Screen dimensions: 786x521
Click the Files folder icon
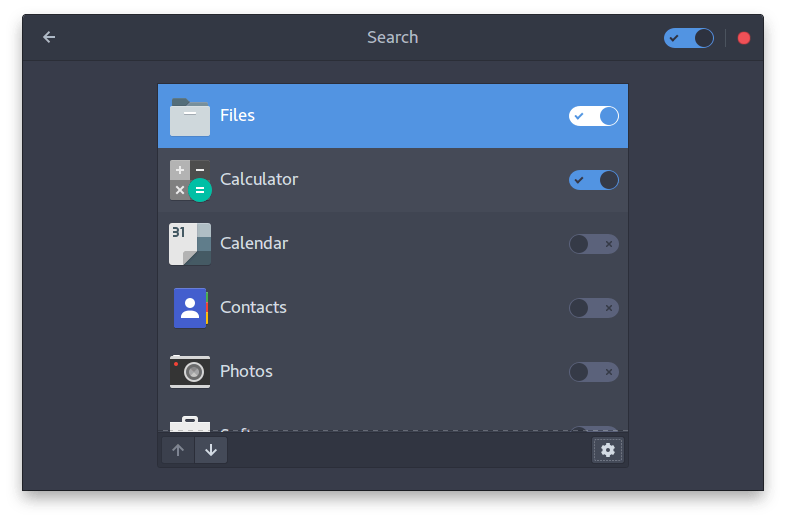[x=189, y=117]
